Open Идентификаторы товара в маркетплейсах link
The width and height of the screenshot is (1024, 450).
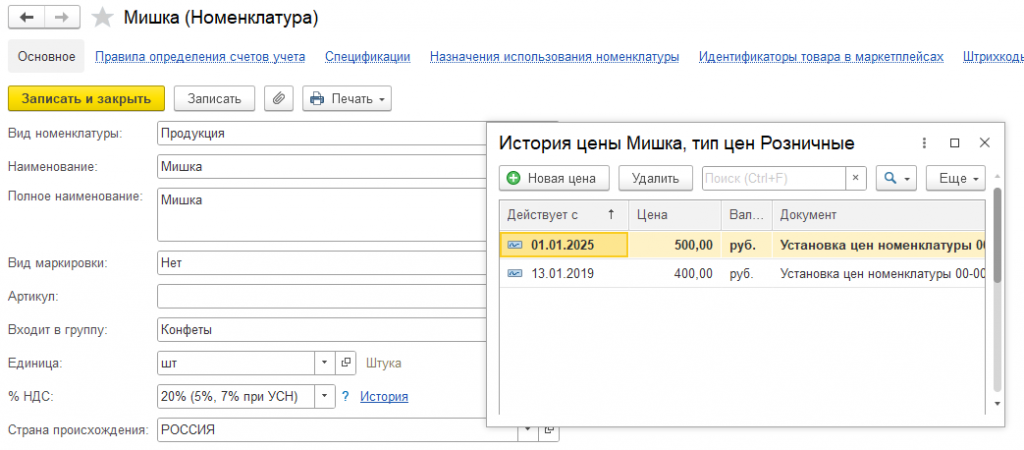(821, 57)
